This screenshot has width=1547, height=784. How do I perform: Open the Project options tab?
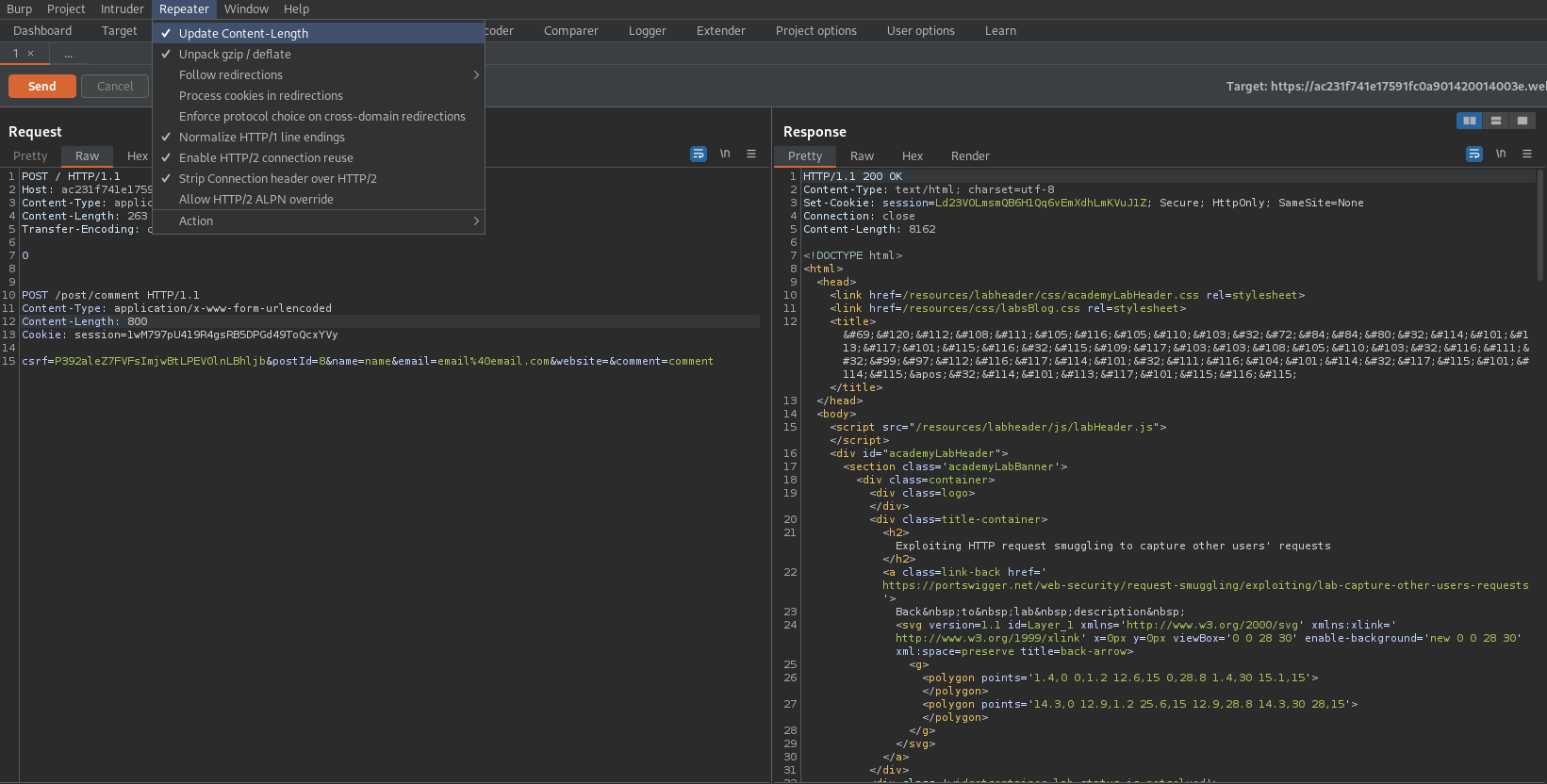[816, 30]
